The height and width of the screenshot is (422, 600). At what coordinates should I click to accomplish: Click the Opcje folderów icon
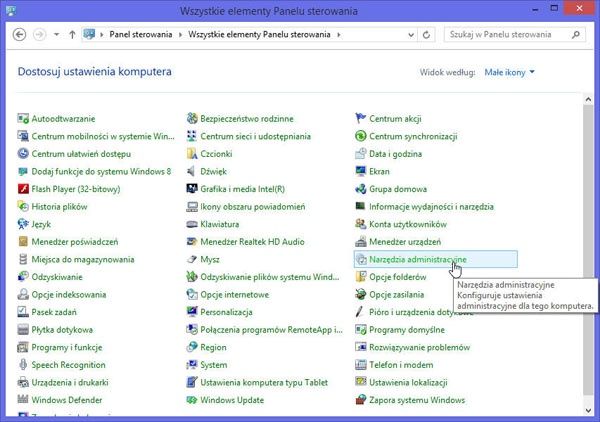pyautogui.click(x=360, y=277)
